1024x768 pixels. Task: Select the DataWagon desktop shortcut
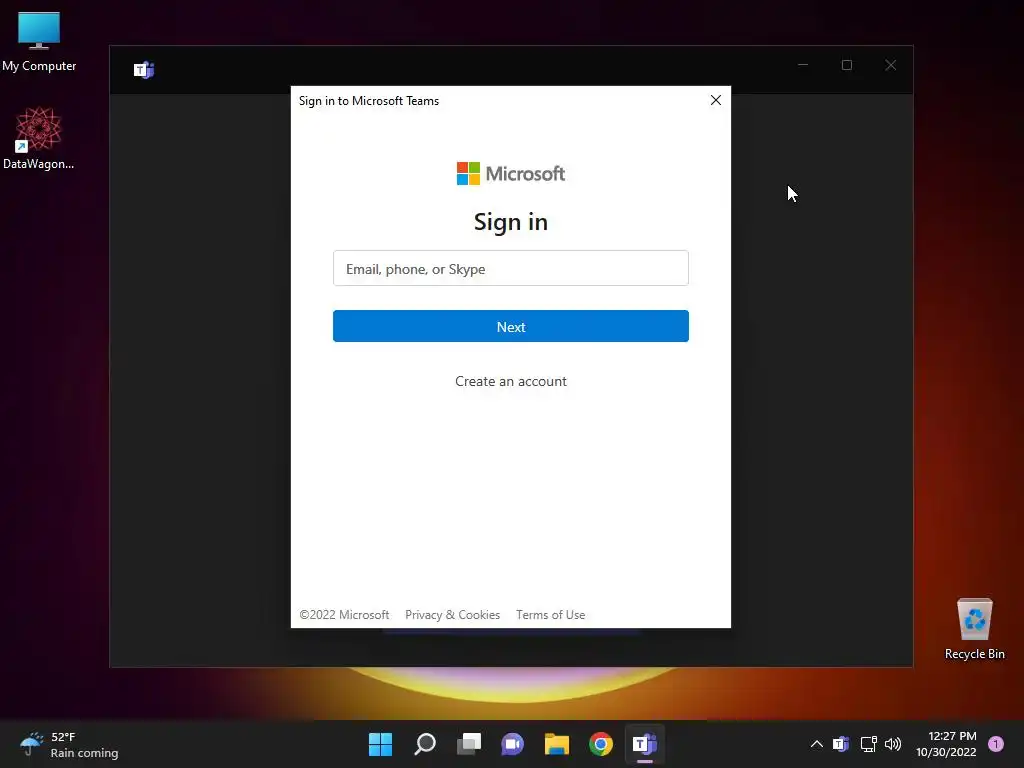coord(39,138)
